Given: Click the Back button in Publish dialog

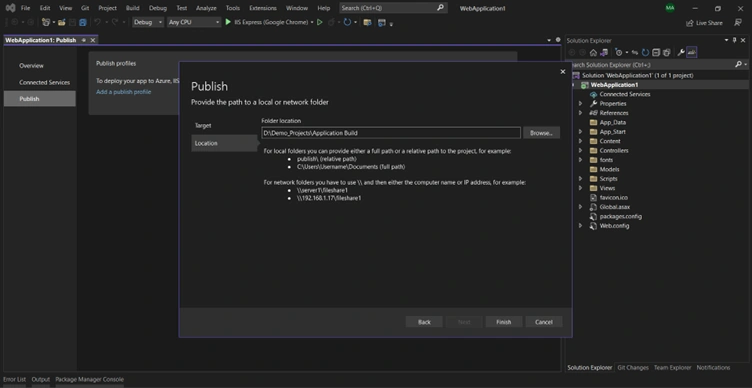Looking at the screenshot, I should click(x=424, y=322).
